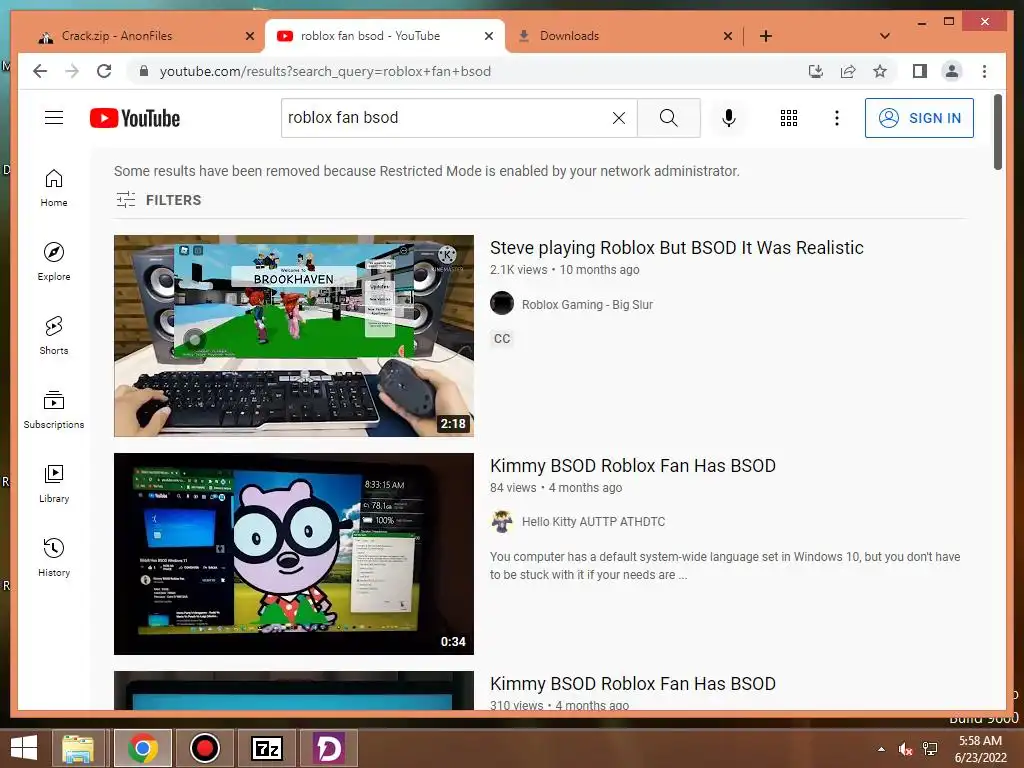Image resolution: width=1024 pixels, height=768 pixels.
Task: Reload the page
Action: point(104,71)
